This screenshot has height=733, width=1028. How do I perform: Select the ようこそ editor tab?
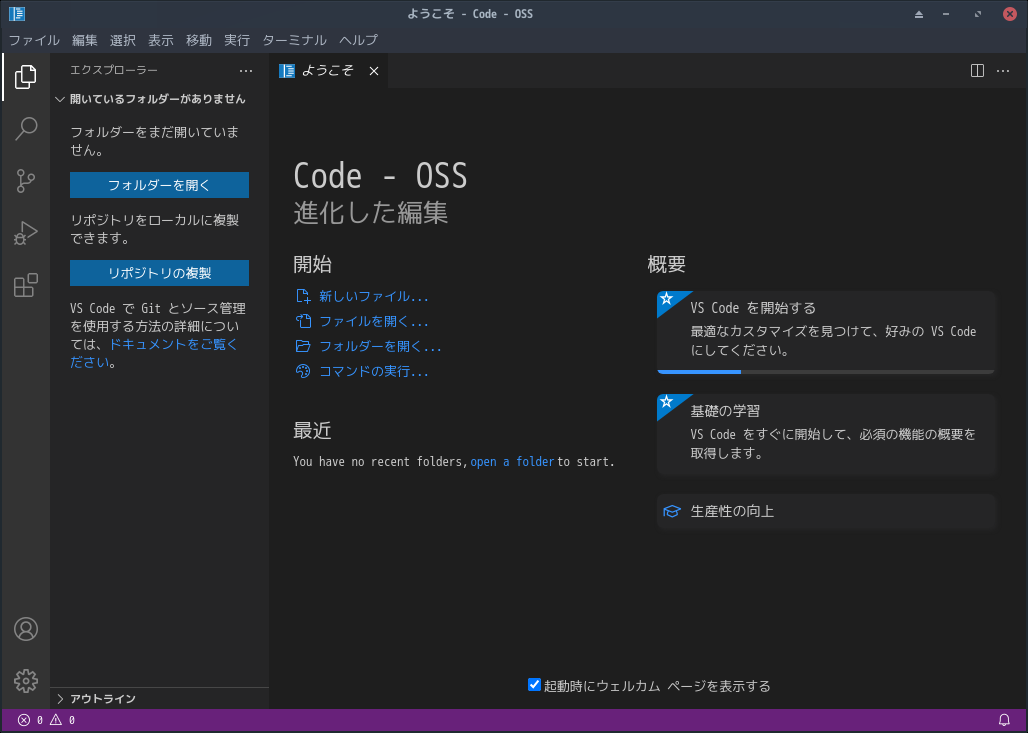click(x=328, y=71)
